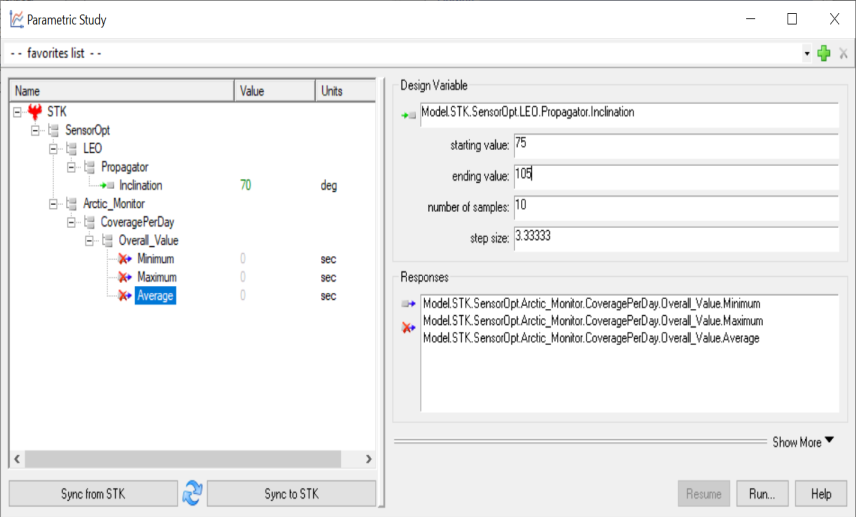Click the Sync to STK button

coord(292,494)
